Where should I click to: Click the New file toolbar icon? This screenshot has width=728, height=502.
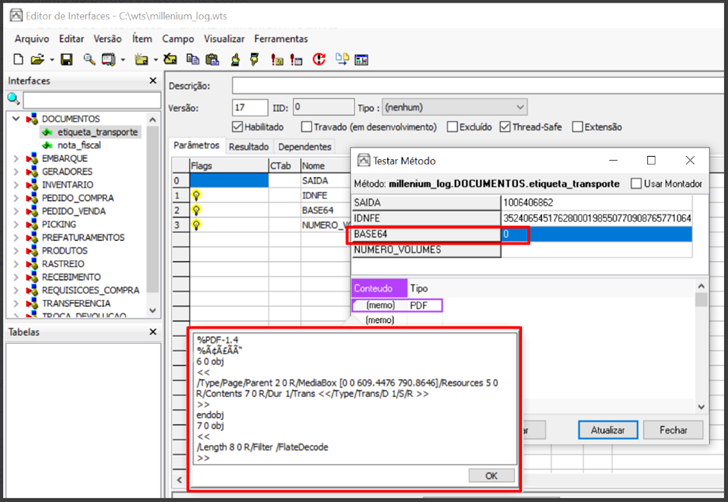(18, 59)
